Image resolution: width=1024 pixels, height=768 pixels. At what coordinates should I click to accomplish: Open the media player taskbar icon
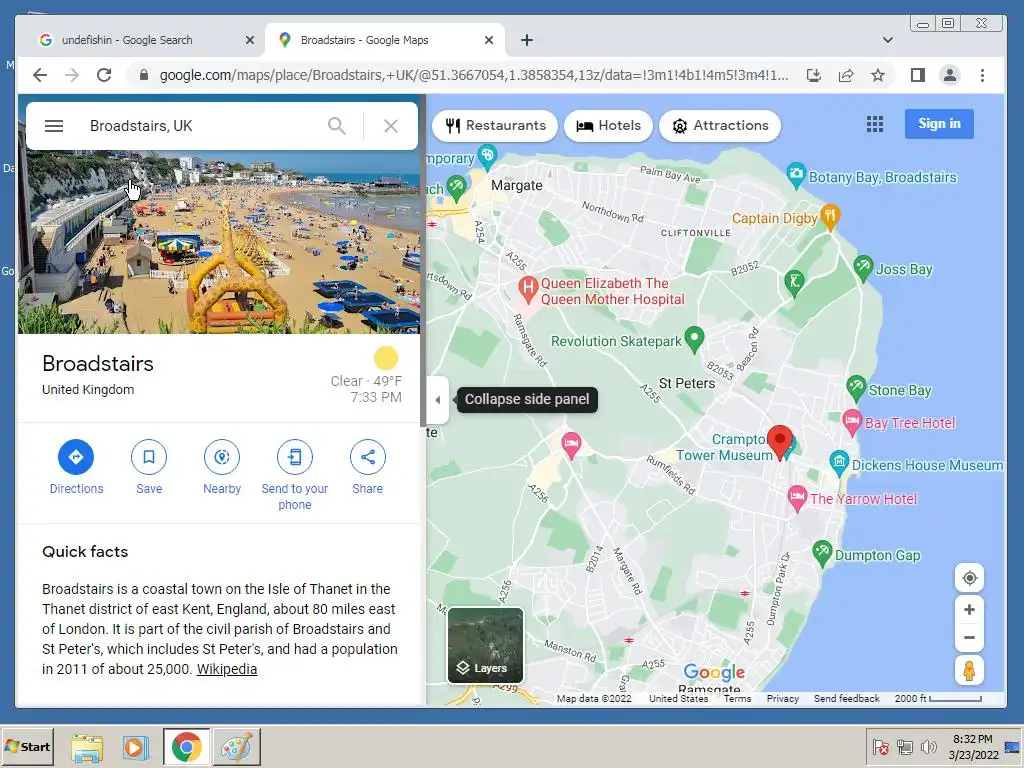pos(135,747)
